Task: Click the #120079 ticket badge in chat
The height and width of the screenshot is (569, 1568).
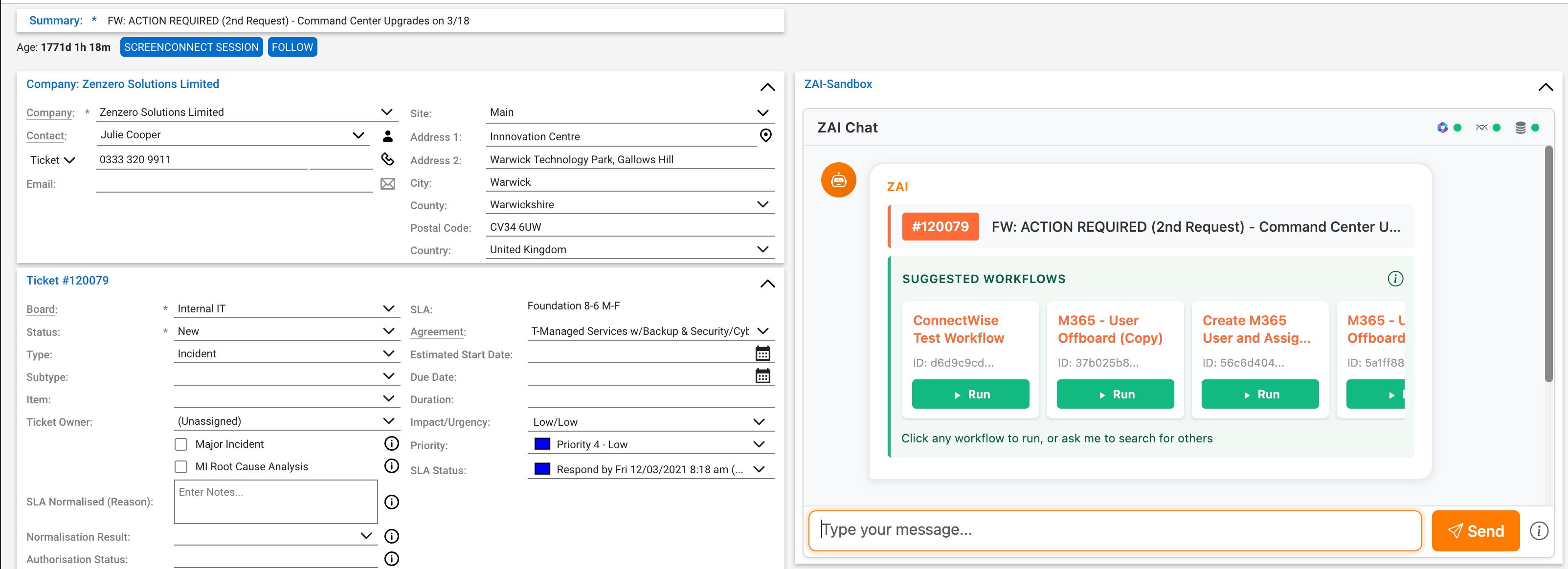Action: tap(941, 226)
